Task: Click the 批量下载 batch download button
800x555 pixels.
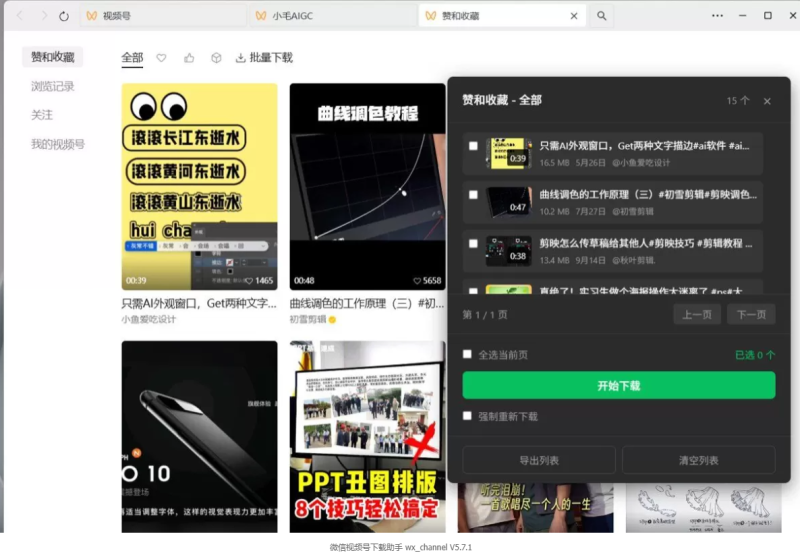Action: [x=264, y=58]
